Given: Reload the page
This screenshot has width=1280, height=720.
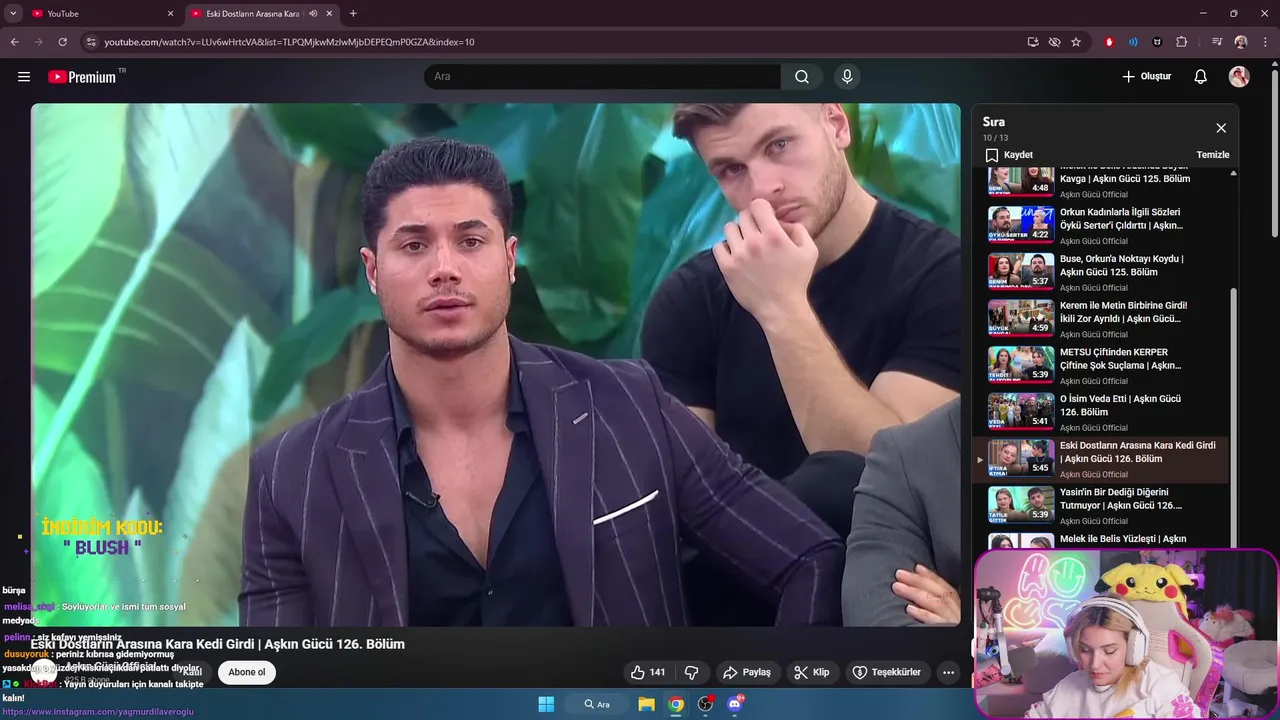Looking at the screenshot, I should (x=62, y=42).
